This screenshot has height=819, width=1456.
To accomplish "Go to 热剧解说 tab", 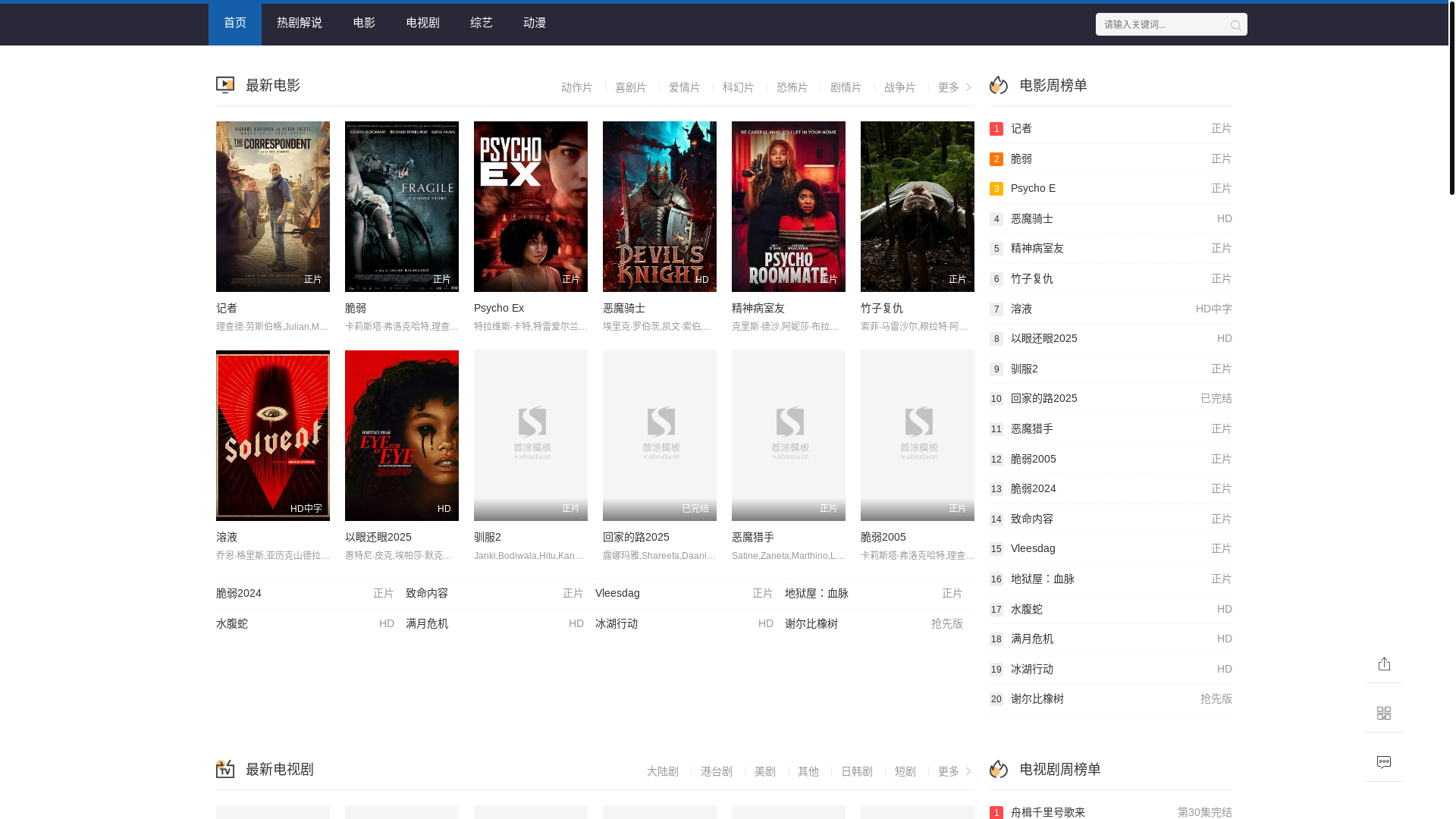I will coord(300,24).
